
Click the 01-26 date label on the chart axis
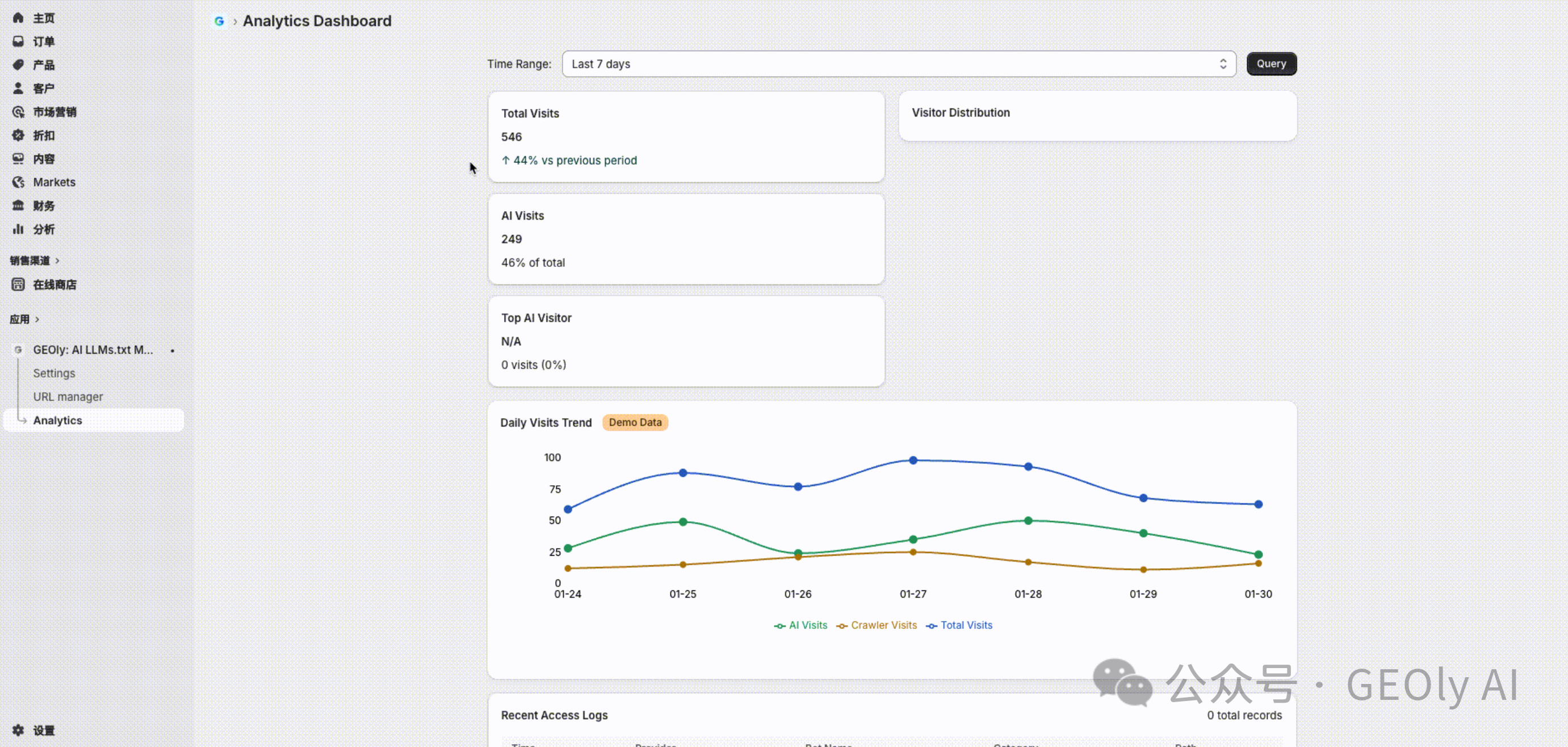[x=798, y=594]
